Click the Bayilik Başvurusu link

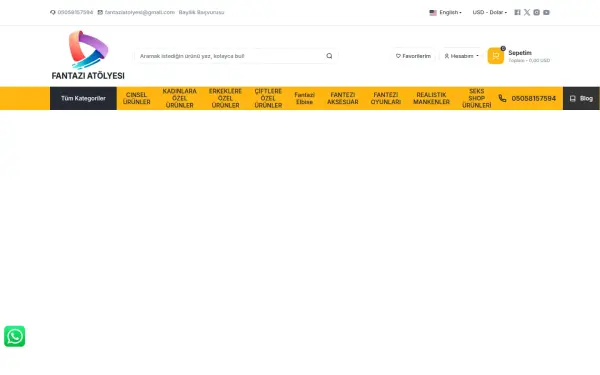point(201,12)
